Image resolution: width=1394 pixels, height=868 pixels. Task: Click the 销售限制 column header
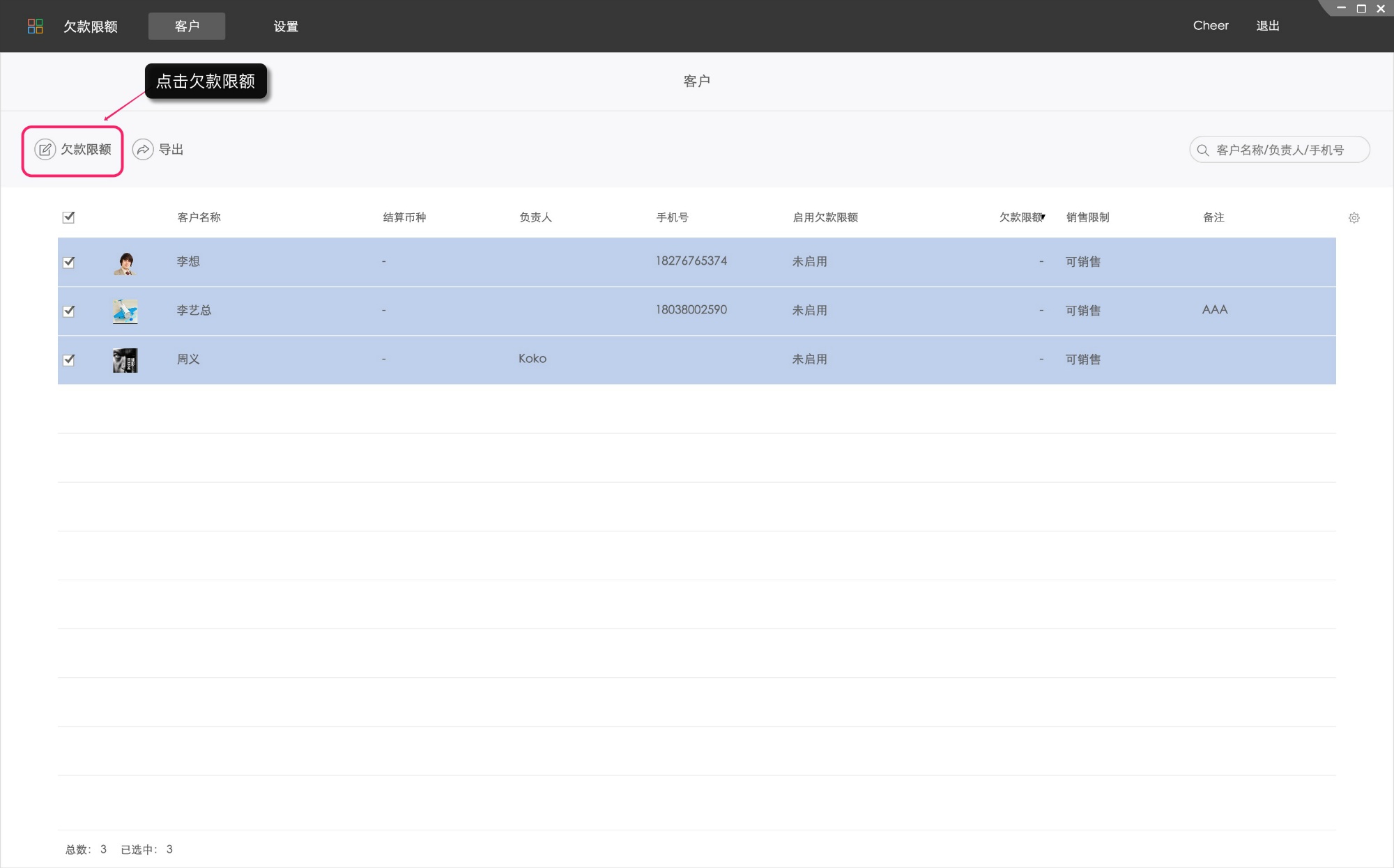click(1087, 217)
